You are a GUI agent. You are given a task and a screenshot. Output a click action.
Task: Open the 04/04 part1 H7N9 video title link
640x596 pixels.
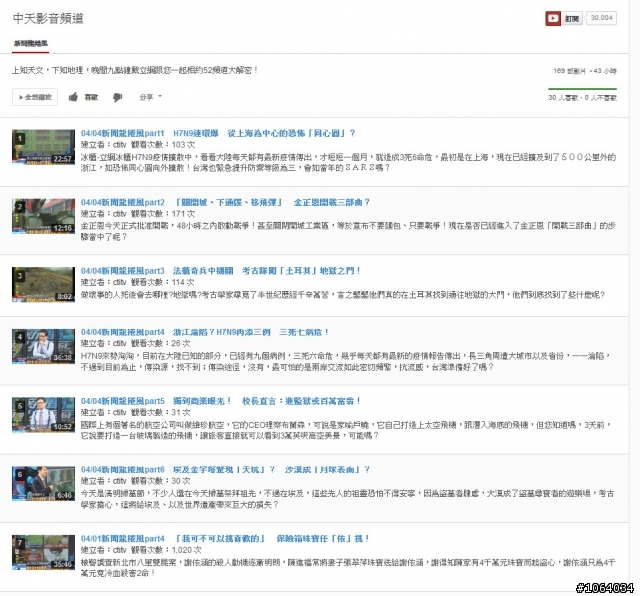(x=218, y=133)
